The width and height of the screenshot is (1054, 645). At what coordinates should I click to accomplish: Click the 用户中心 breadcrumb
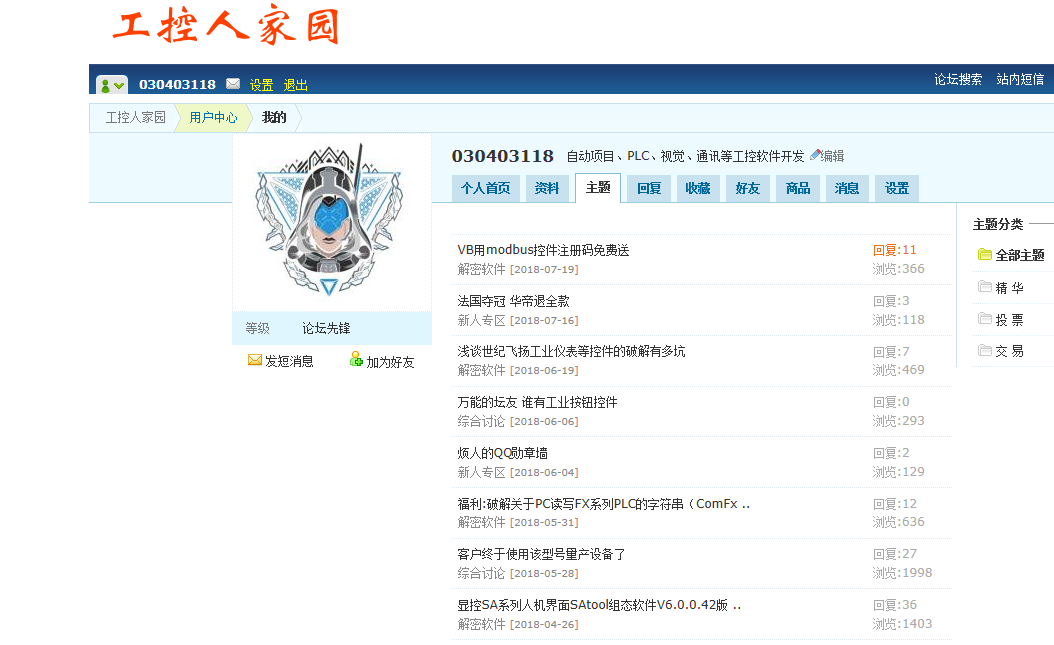click(x=213, y=117)
